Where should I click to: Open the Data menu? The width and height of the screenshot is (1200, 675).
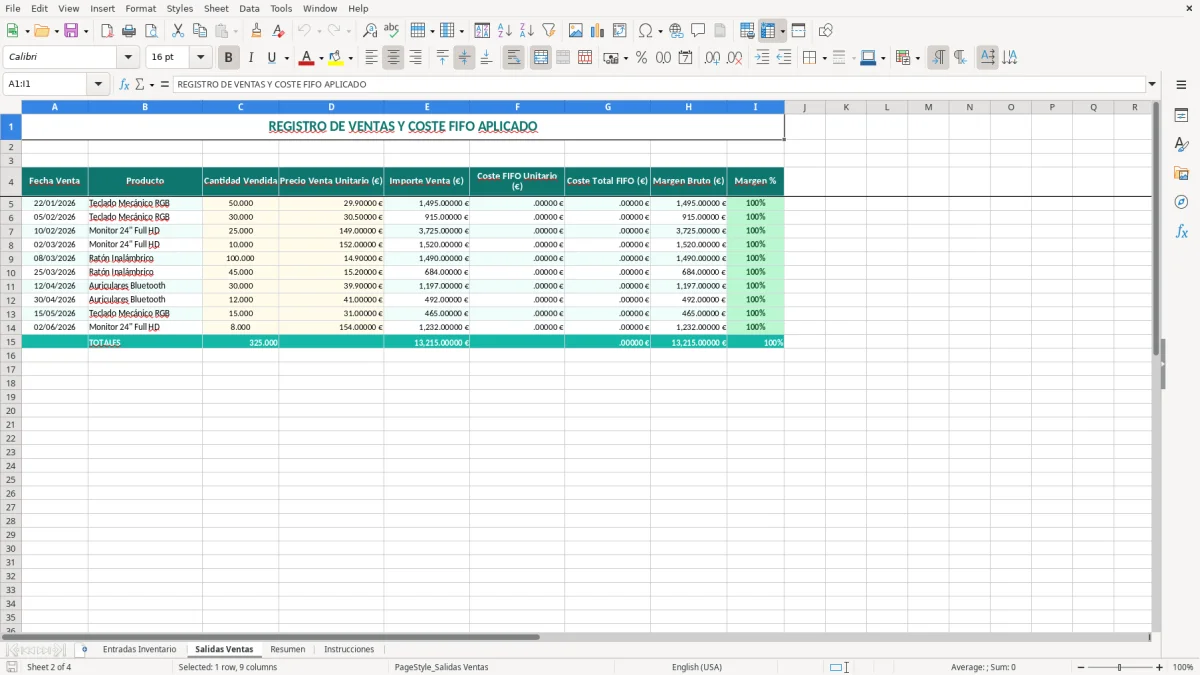tap(249, 8)
